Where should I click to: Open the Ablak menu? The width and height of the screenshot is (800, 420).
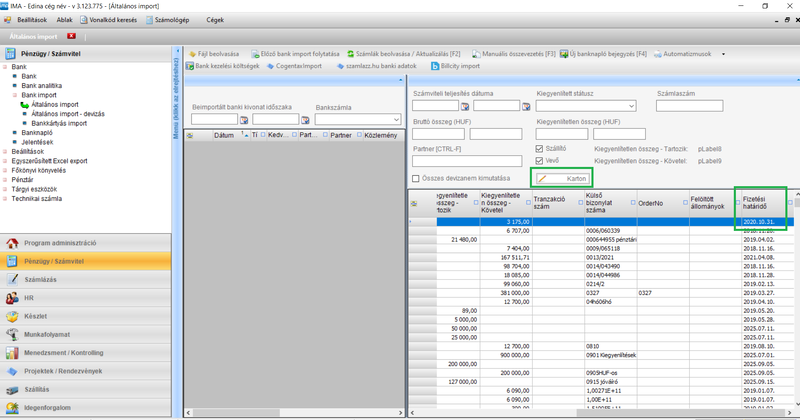[64, 19]
